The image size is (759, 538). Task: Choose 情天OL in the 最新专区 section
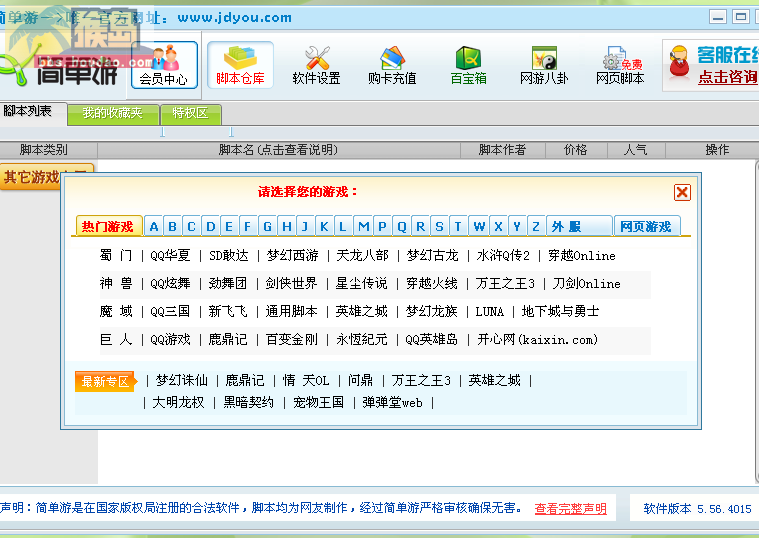point(306,381)
